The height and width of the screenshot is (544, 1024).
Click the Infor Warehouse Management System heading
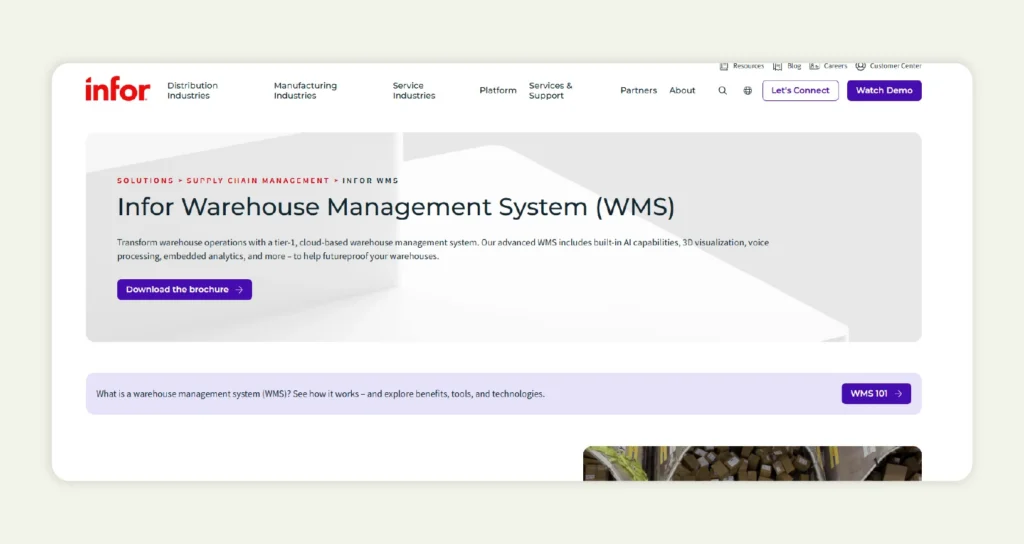click(396, 207)
